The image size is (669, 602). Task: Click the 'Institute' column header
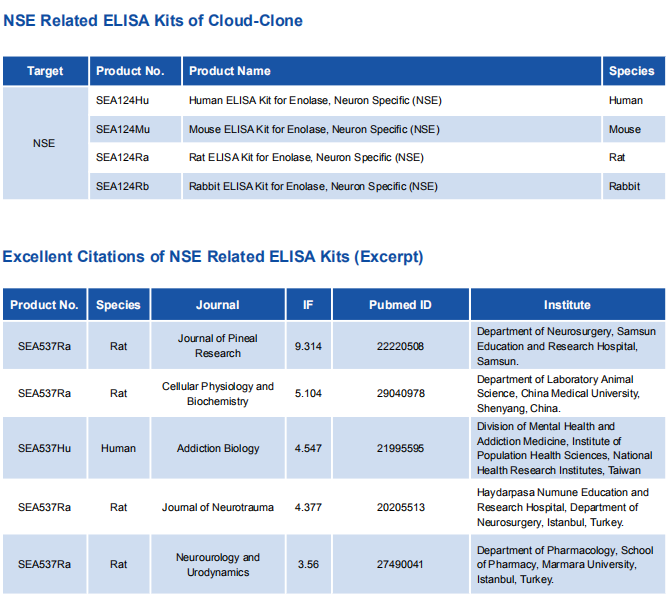(568, 305)
